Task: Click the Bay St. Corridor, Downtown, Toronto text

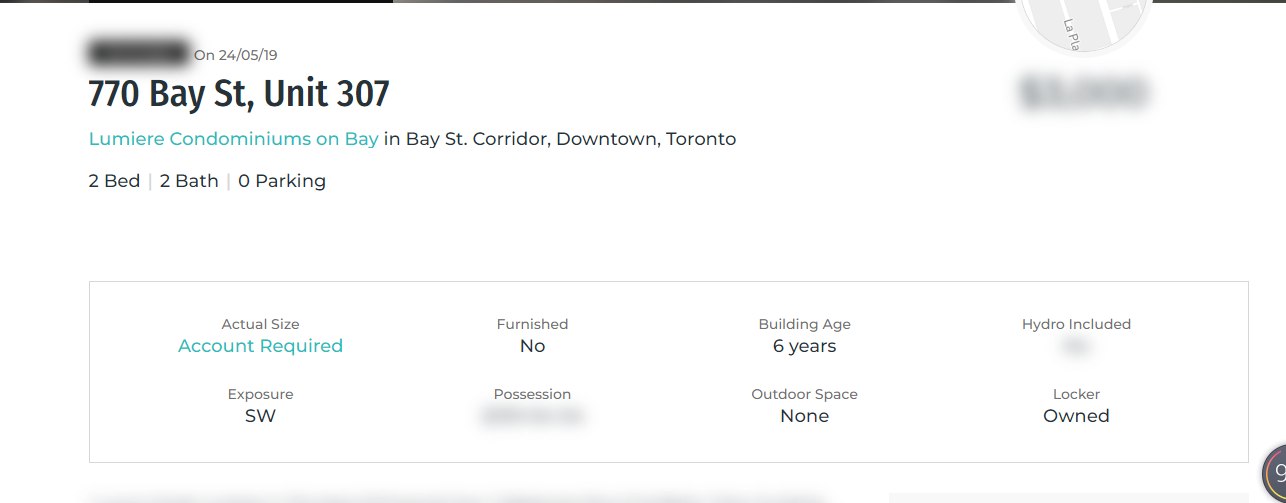Action: [x=570, y=139]
